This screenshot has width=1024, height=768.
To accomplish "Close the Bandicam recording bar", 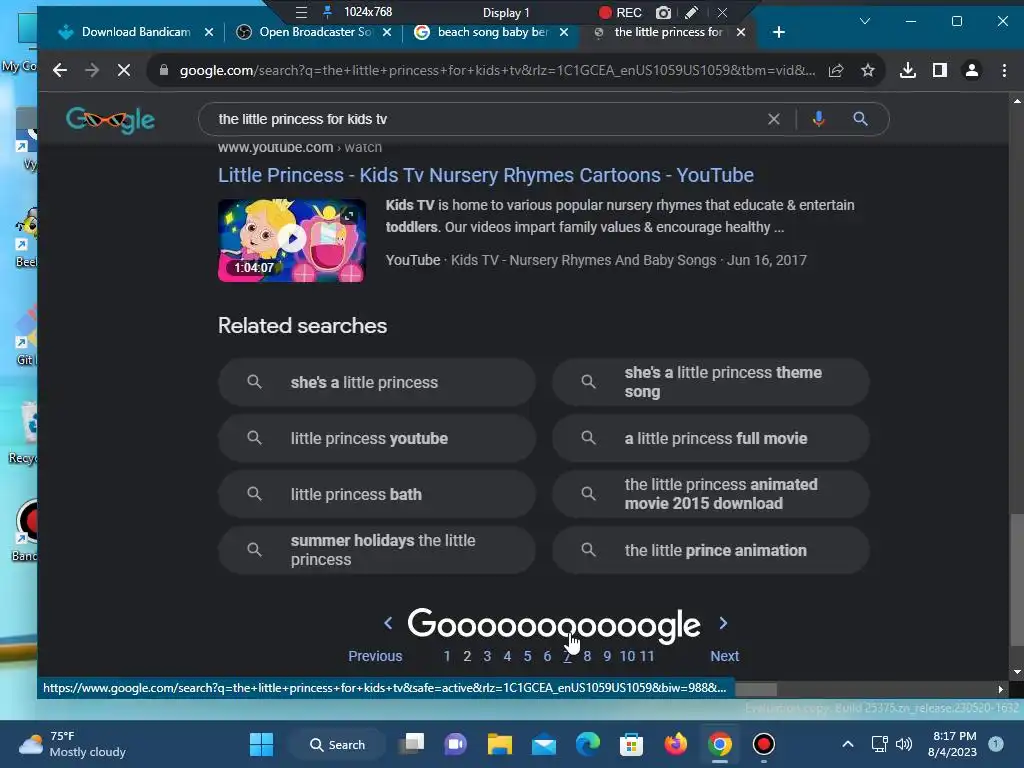I will click(722, 12).
